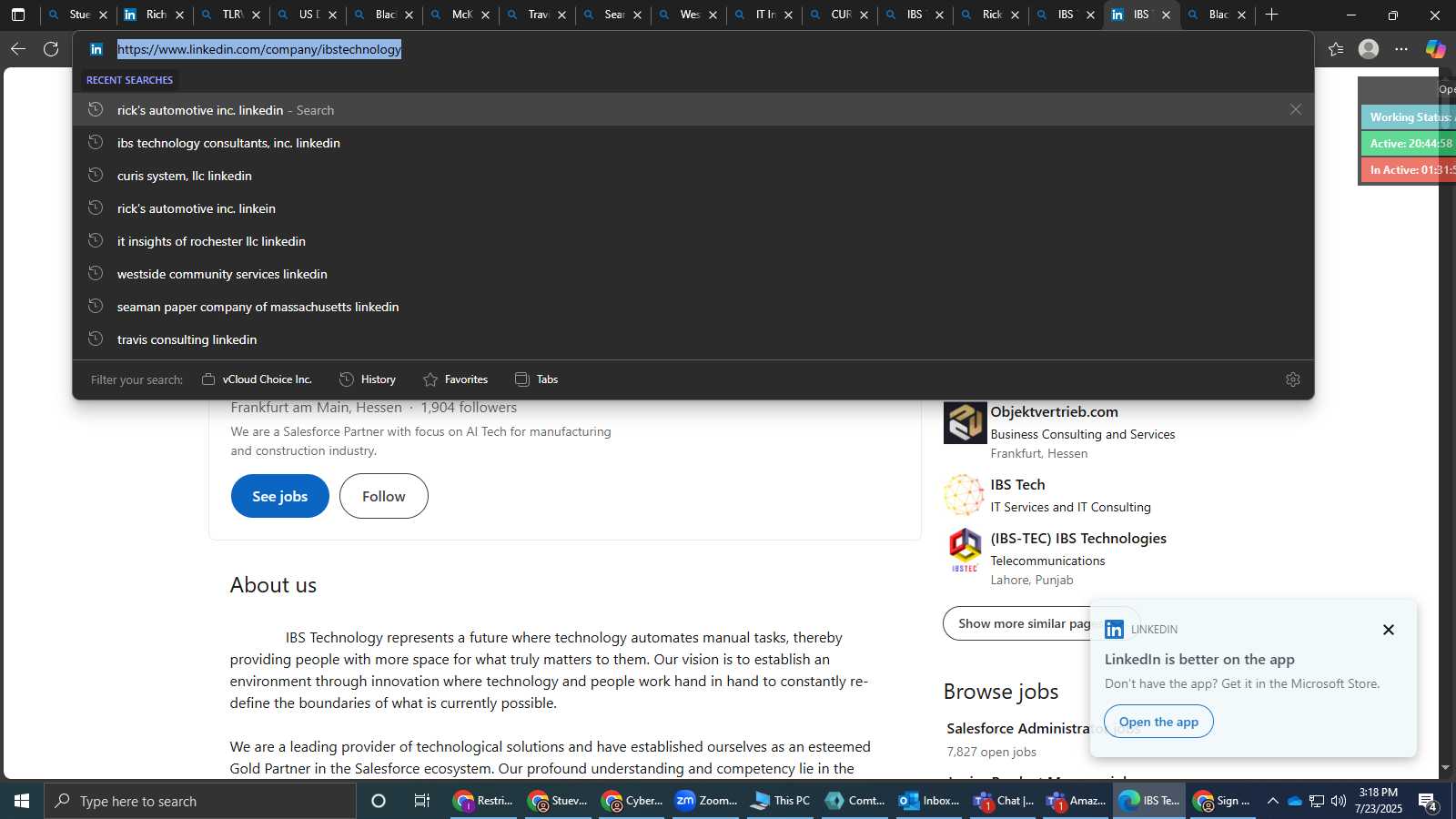Screen dimensions: 1456x819
Task: Open Outlook Inbox from the taskbar
Action: [x=928, y=801]
